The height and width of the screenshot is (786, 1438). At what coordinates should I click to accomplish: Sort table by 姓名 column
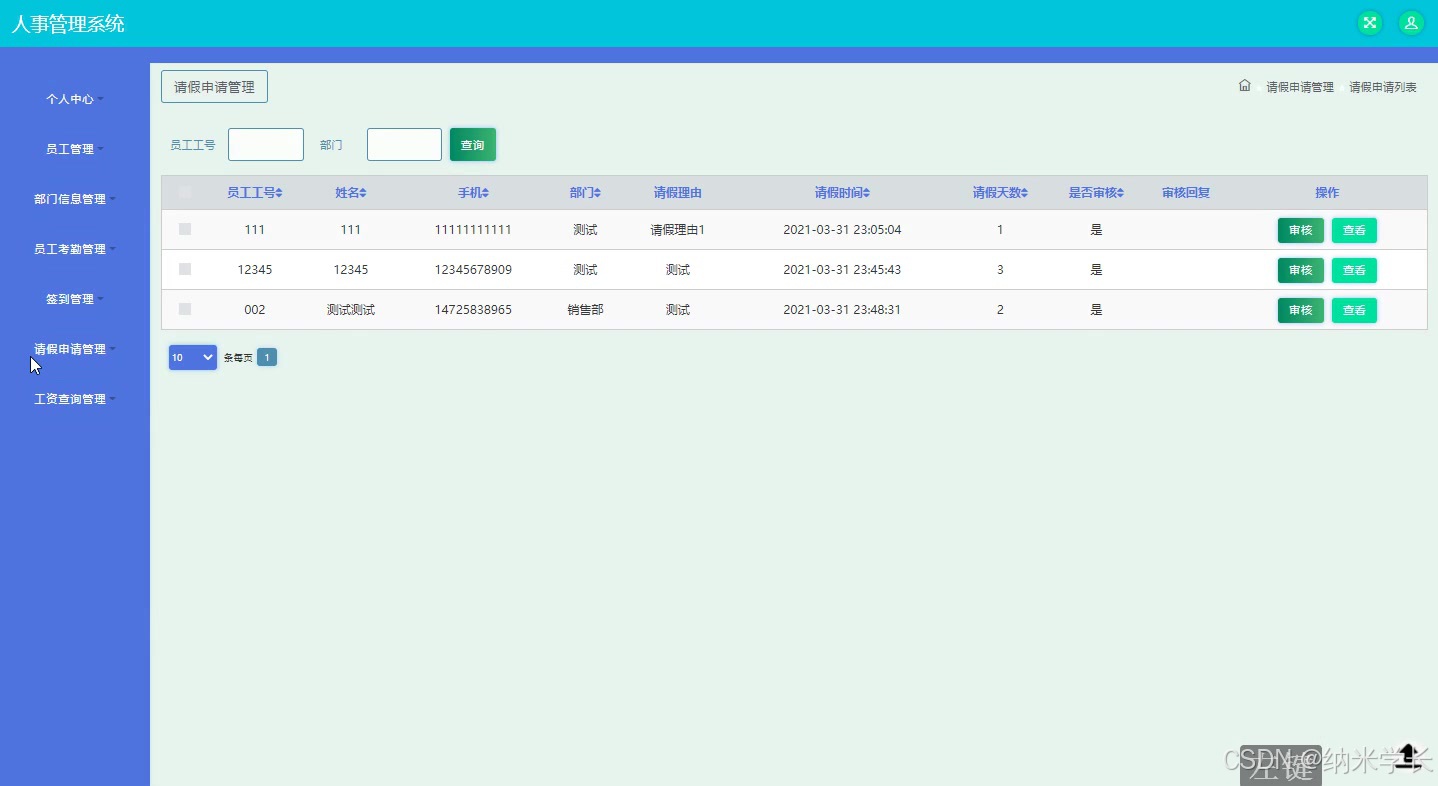point(351,193)
